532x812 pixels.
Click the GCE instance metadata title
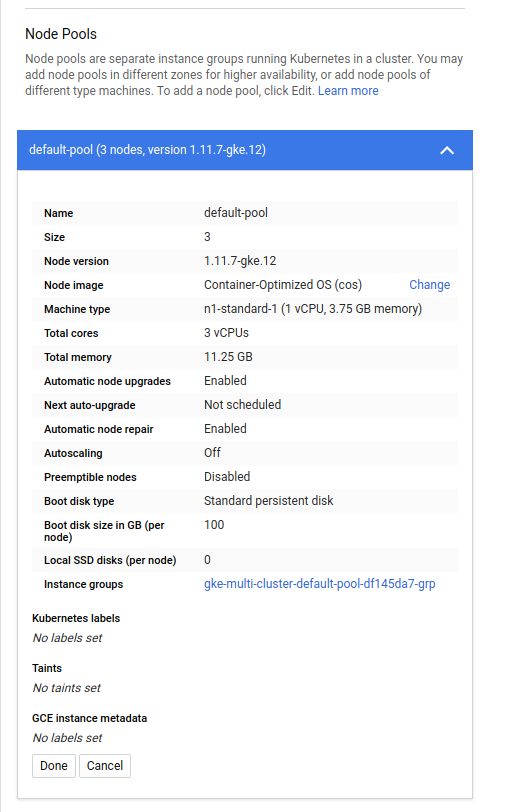[x=90, y=718]
